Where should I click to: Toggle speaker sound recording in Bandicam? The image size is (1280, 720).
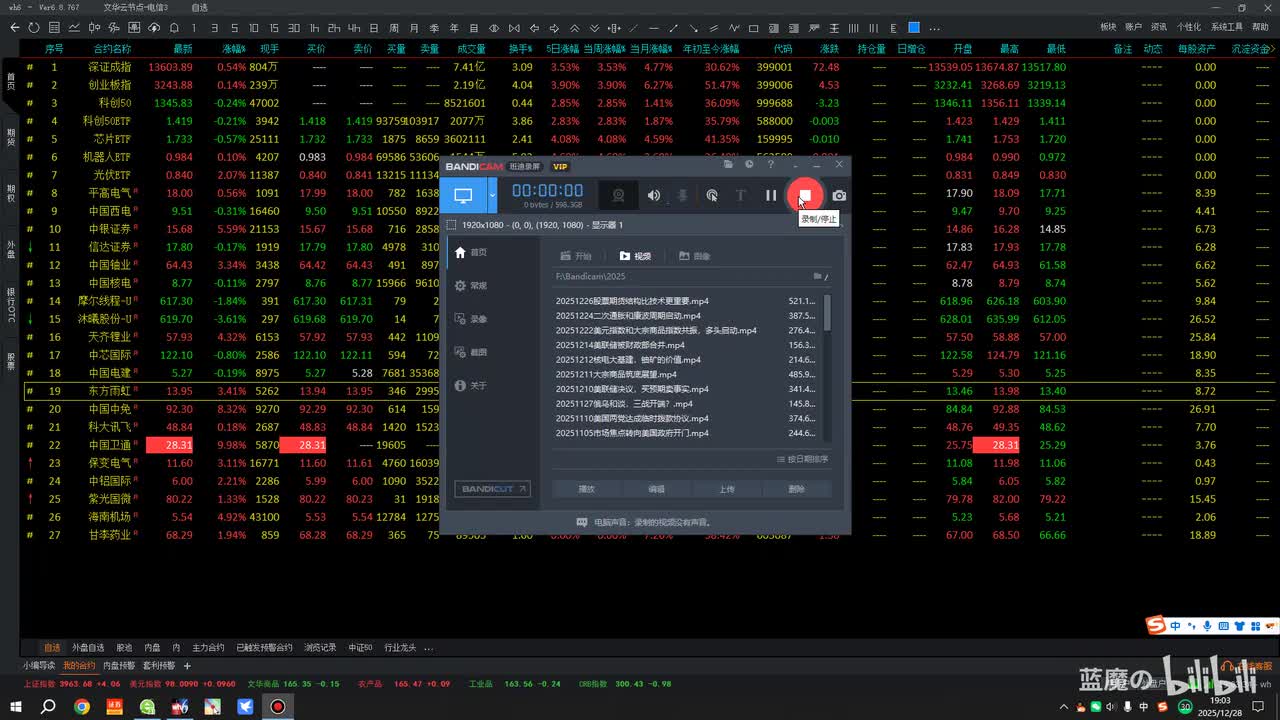pos(653,196)
